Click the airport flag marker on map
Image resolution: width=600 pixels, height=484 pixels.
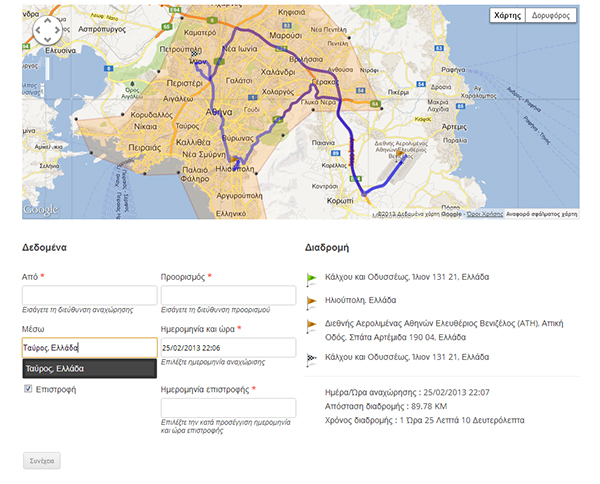tap(400, 154)
